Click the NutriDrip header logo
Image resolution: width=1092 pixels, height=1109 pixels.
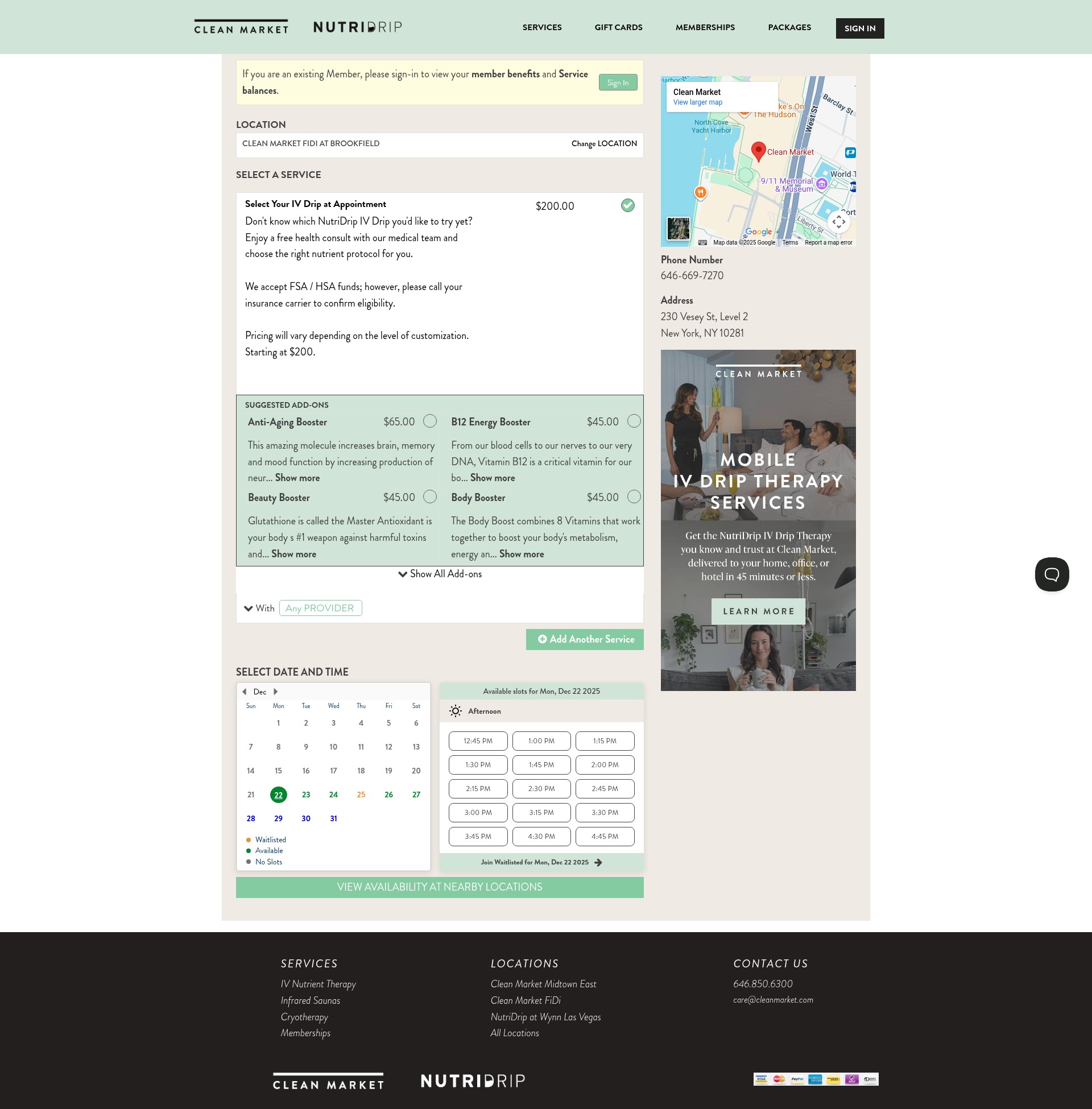coord(357,27)
